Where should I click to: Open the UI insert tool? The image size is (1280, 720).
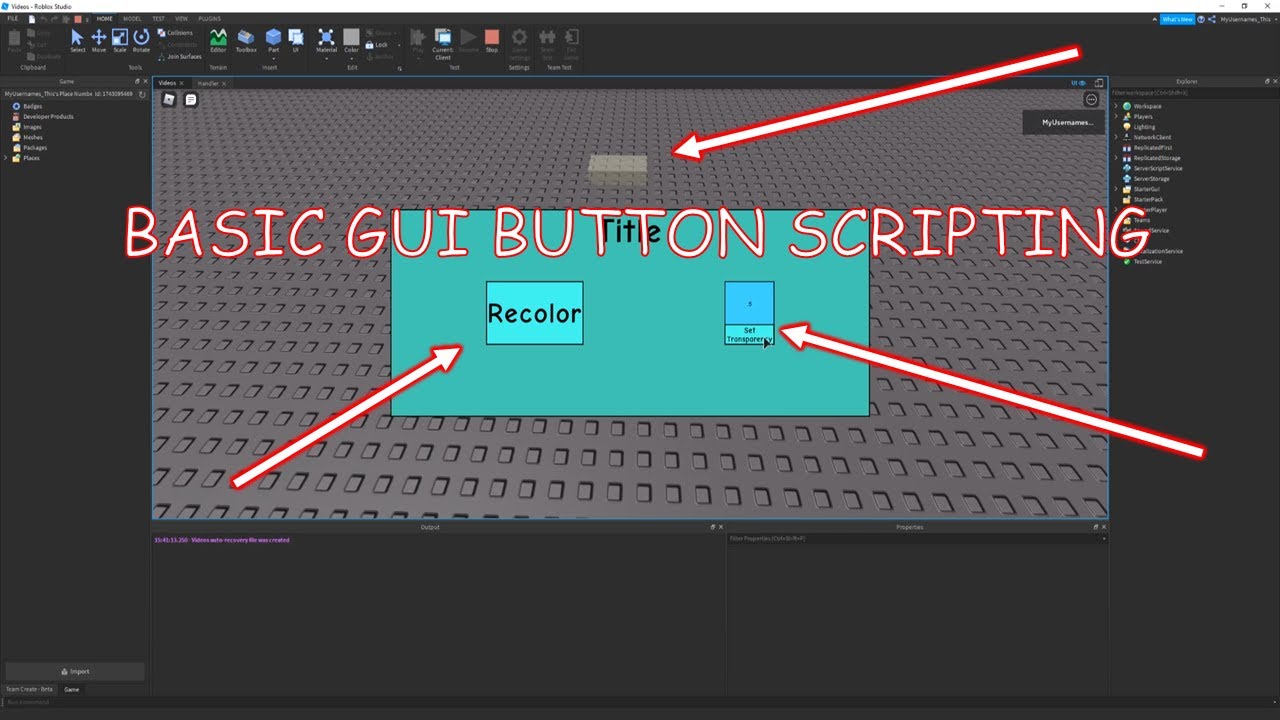296,40
